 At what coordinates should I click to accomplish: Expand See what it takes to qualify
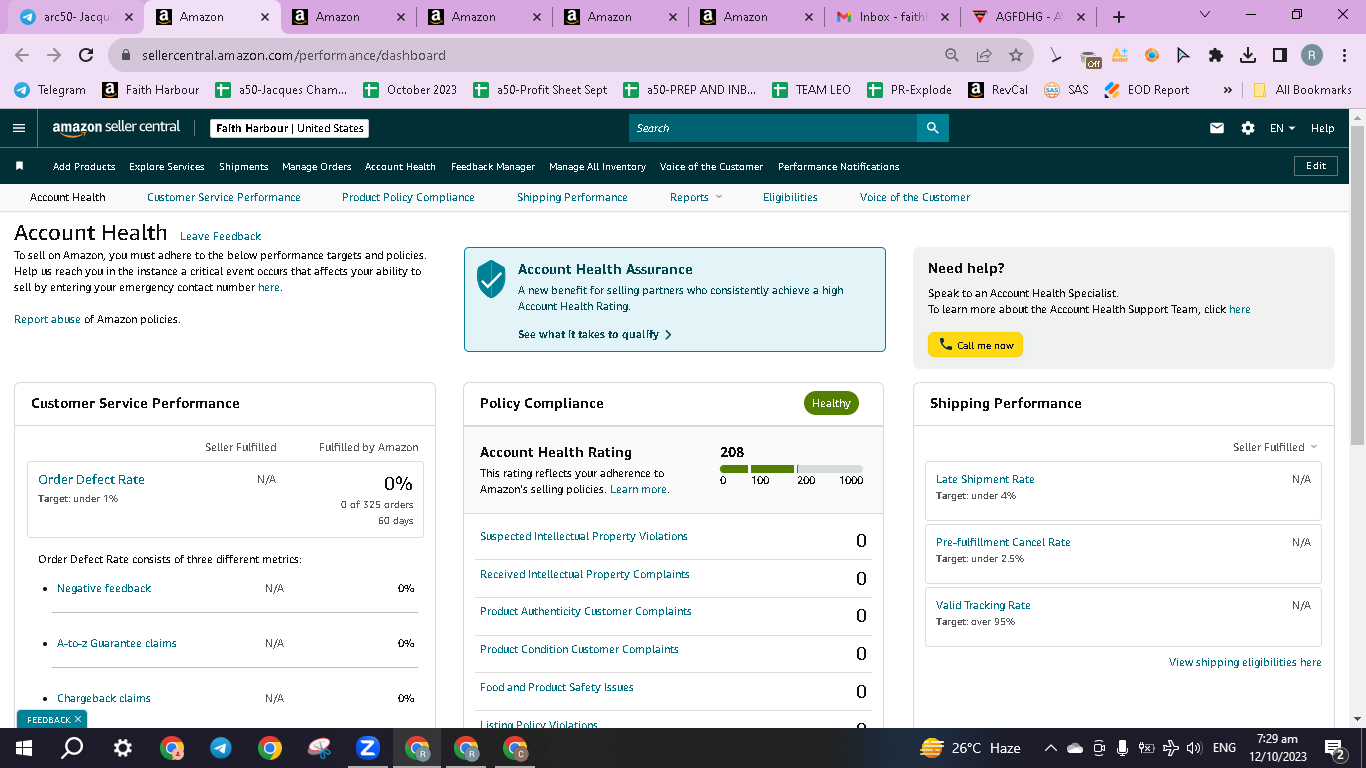(595, 334)
